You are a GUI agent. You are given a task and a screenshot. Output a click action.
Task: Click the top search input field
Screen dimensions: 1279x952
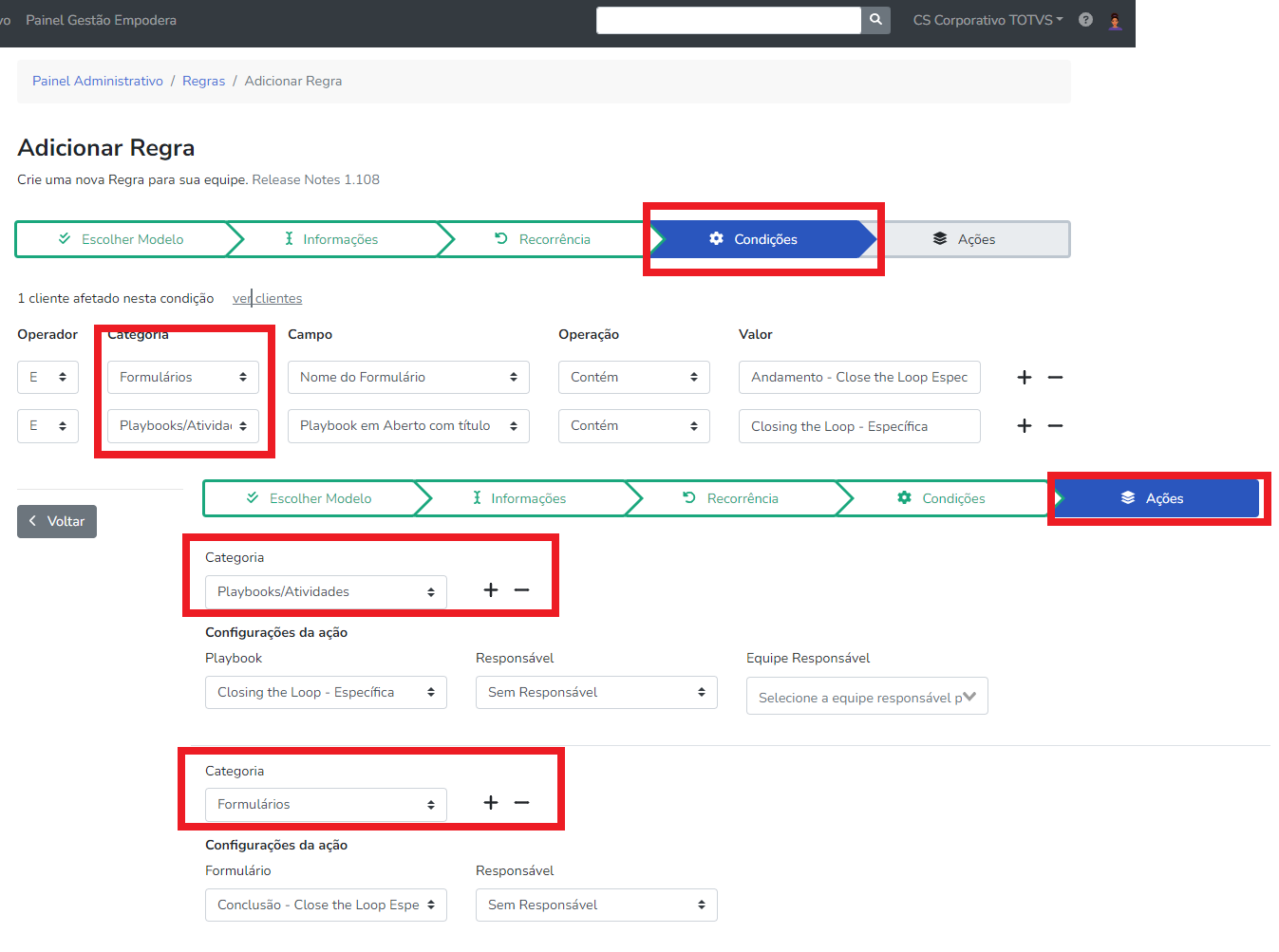728,20
